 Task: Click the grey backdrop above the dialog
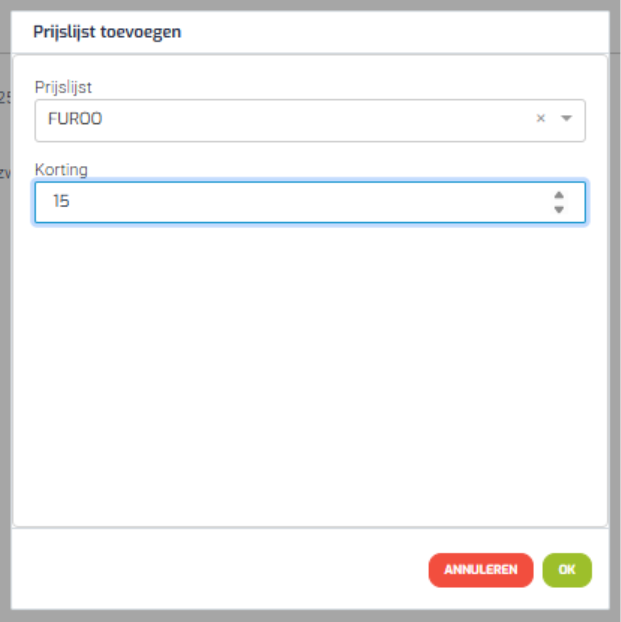coord(310,5)
